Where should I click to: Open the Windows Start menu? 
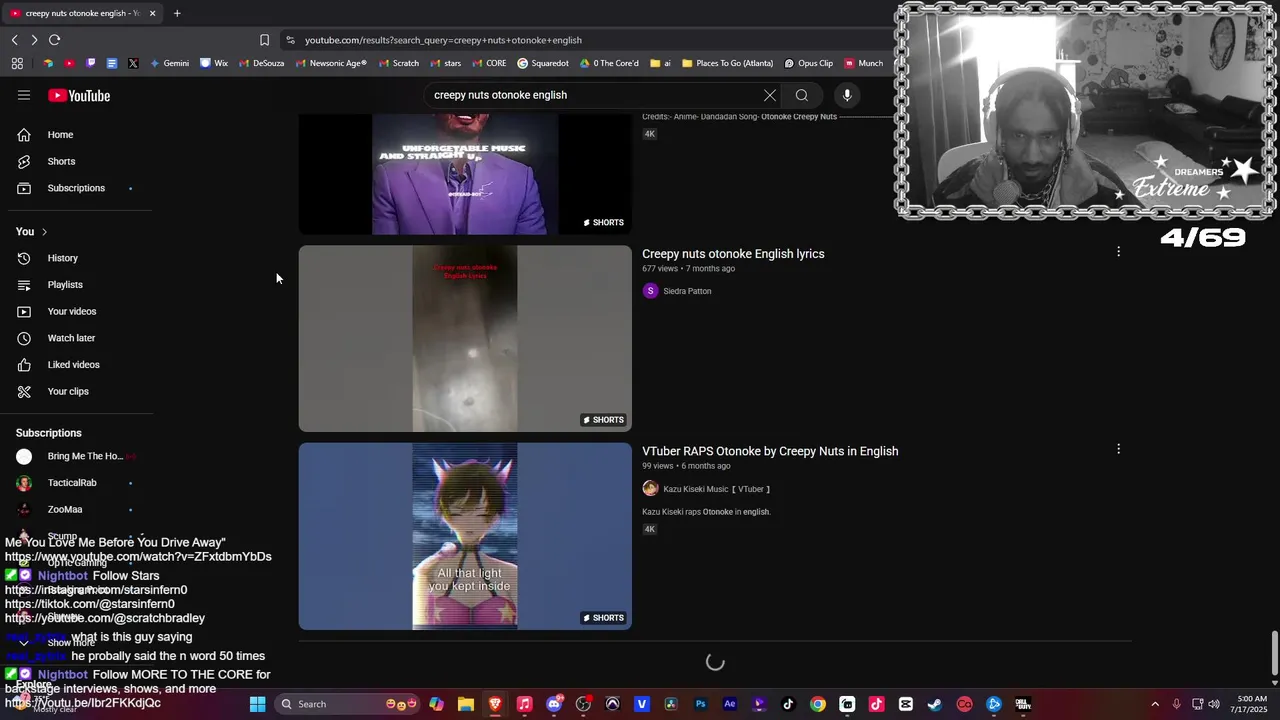pos(257,704)
